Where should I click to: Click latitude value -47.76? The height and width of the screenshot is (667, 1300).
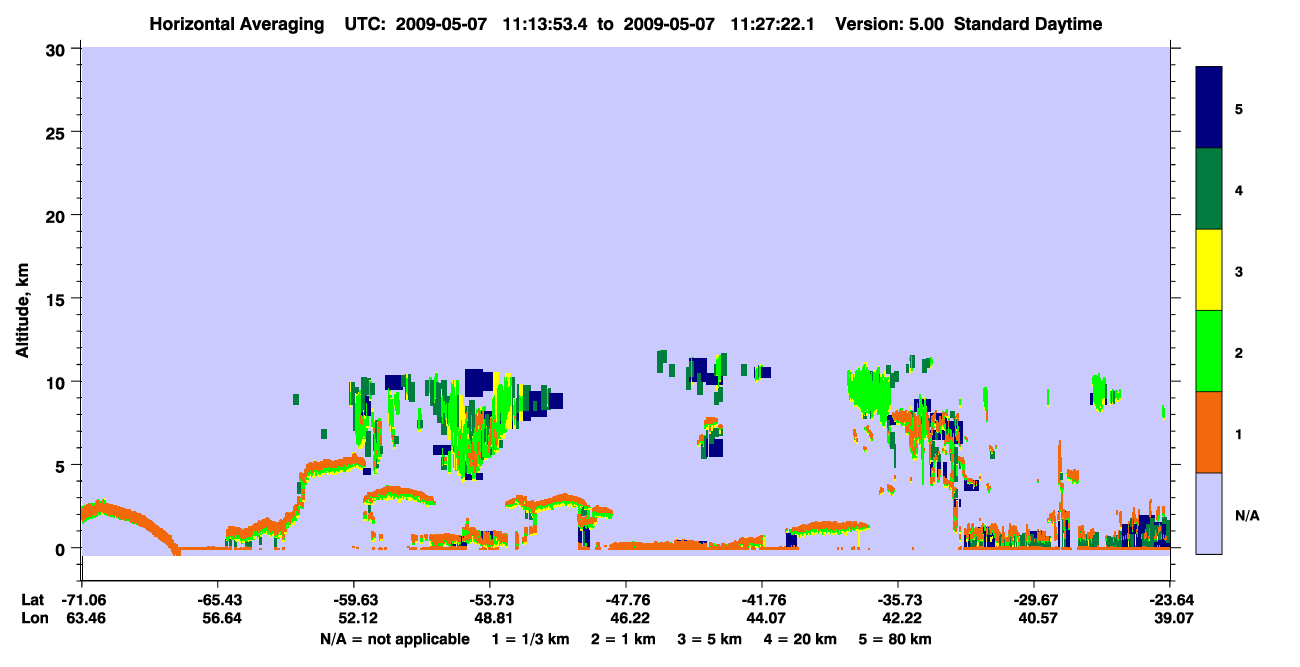click(x=626, y=600)
